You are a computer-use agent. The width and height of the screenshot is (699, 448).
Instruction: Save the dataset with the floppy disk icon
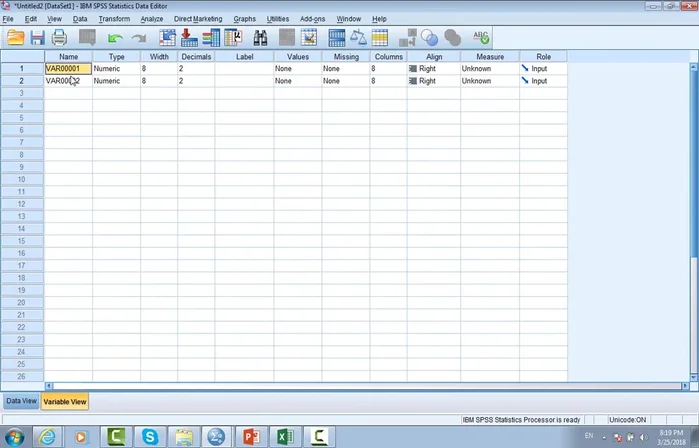[37, 38]
